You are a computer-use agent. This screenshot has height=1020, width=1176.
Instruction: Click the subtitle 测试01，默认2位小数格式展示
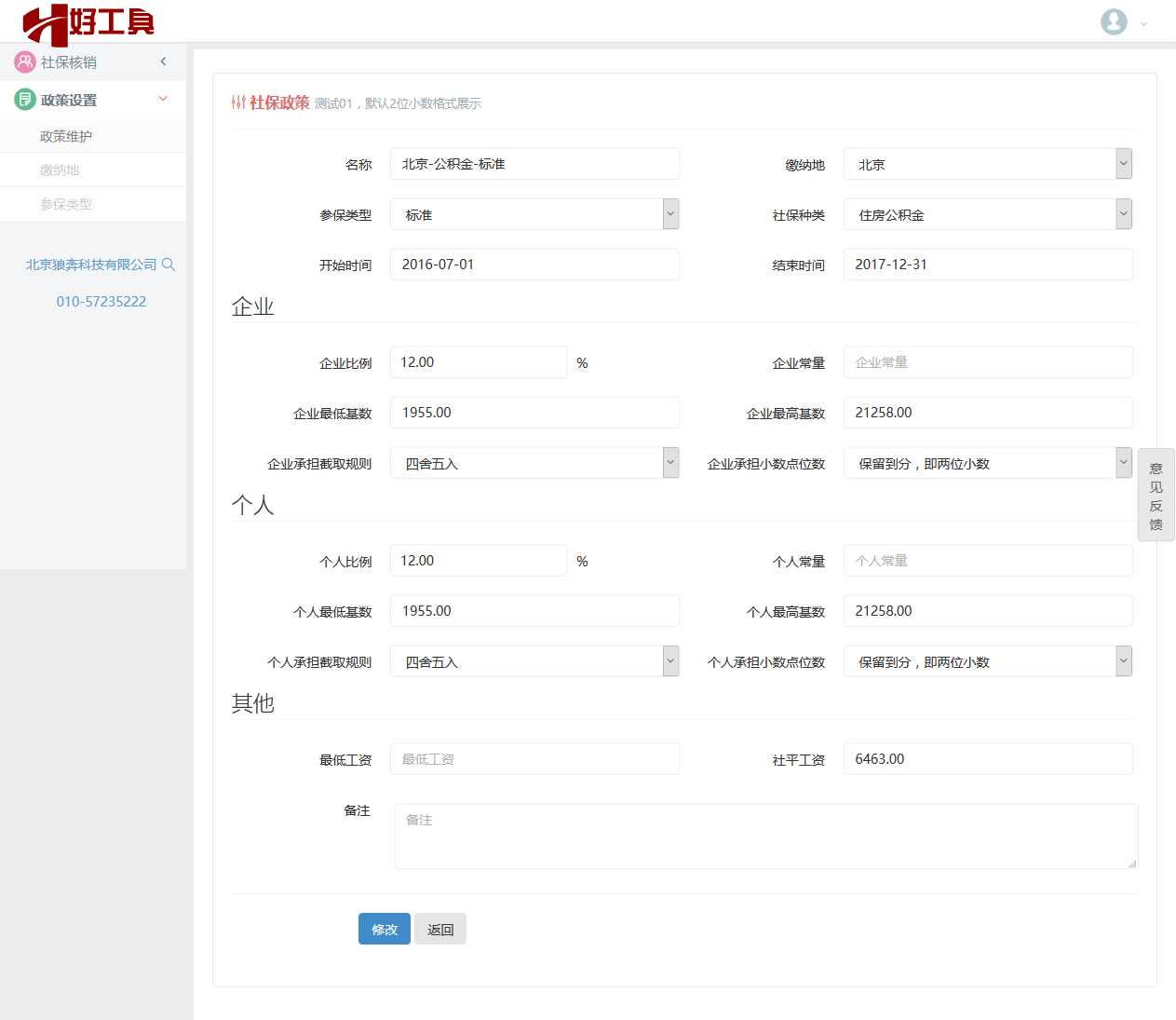tap(398, 103)
